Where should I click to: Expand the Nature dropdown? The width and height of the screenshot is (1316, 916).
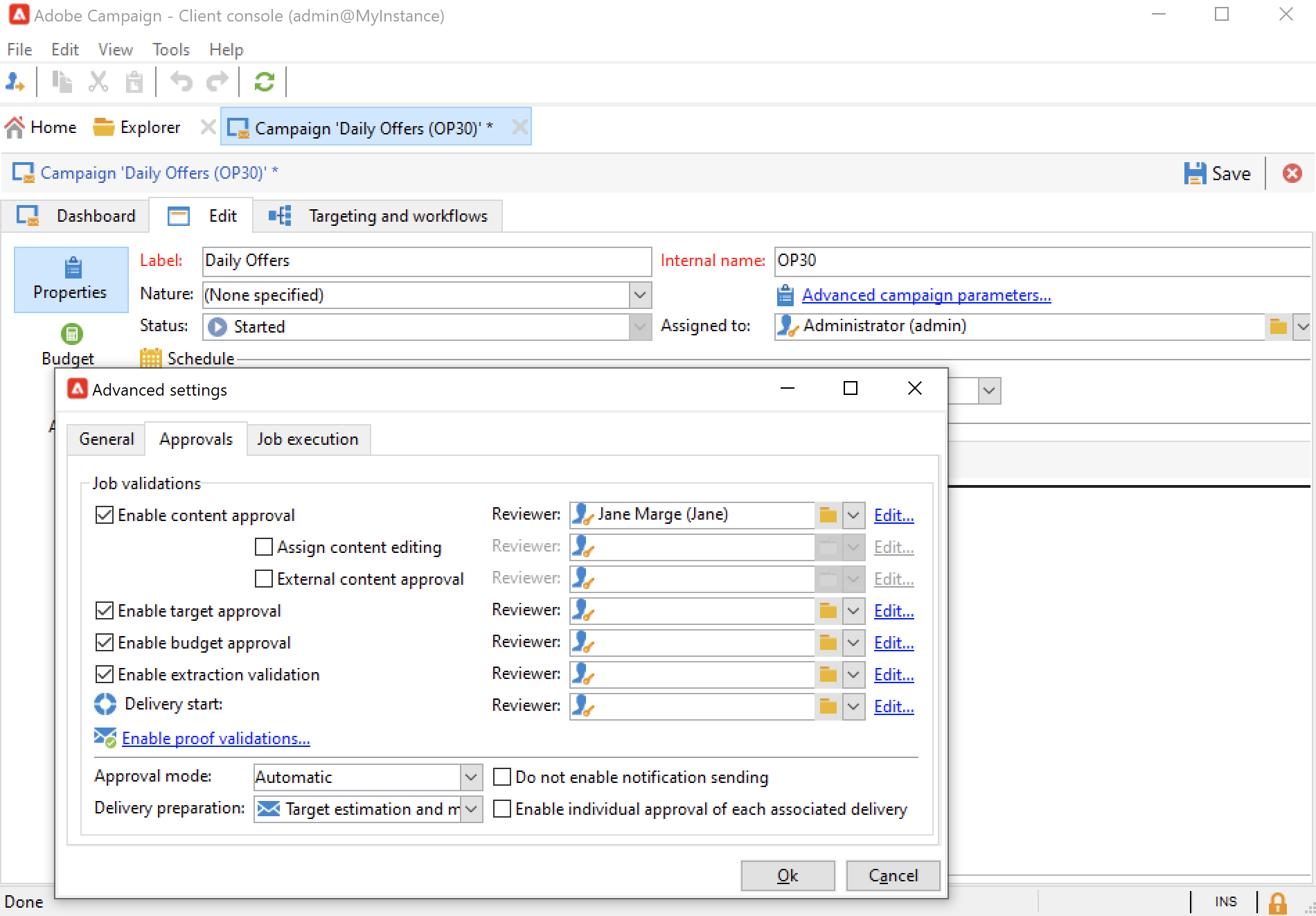point(640,295)
